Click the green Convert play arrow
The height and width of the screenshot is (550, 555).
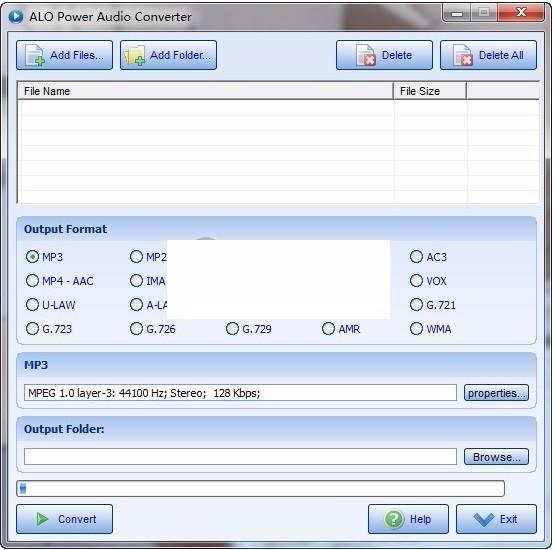tap(42, 520)
